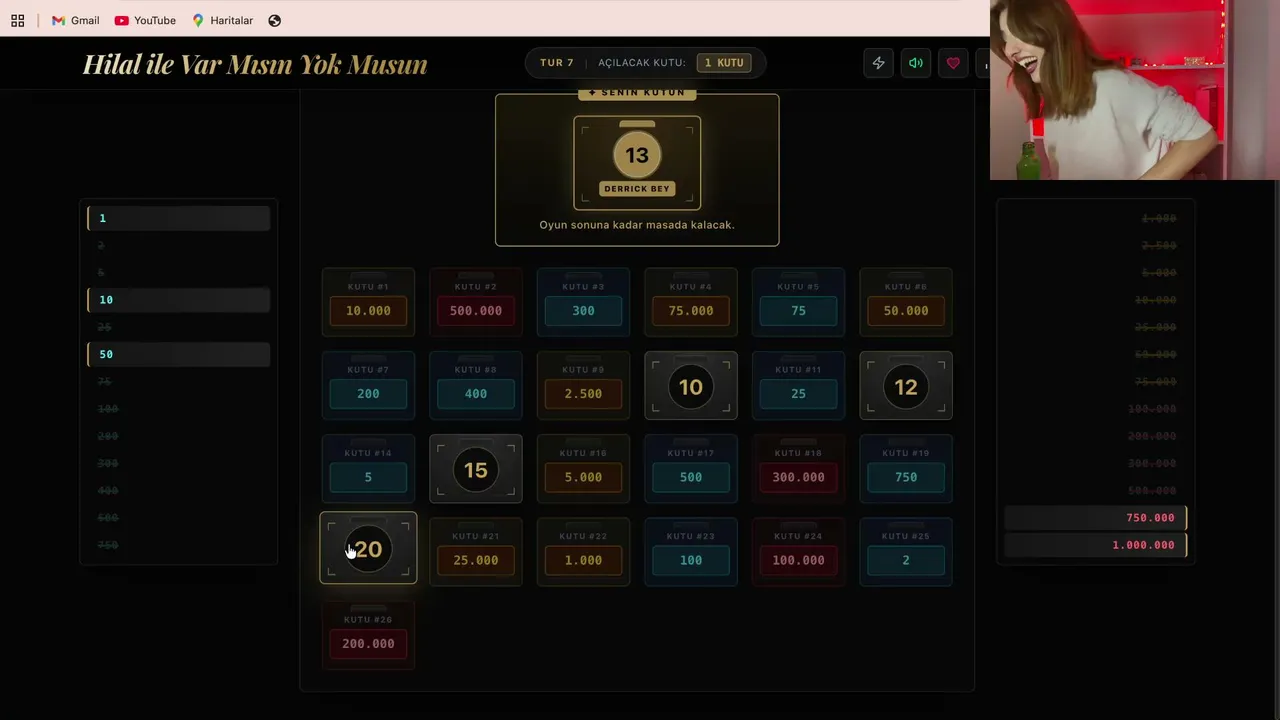Click the AÇILACAK KUTU label
The image size is (1280, 720).
pyautogui.click(x=642, y=62)
